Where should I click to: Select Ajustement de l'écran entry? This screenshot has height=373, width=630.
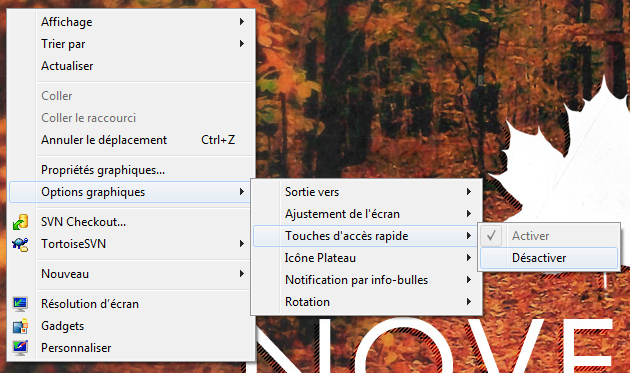[366, 214]
